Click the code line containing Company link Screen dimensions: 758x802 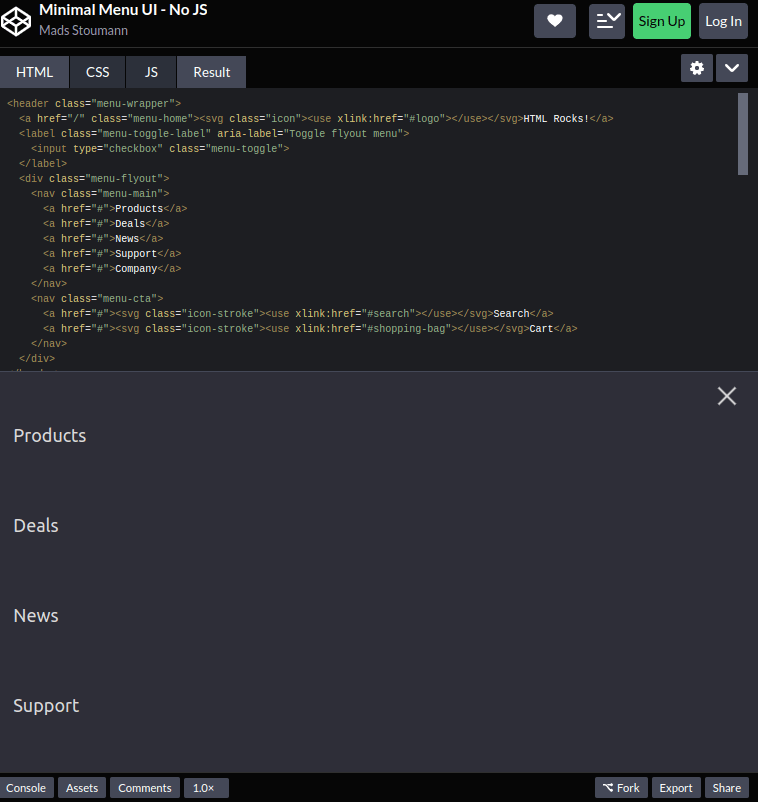[x=112, y=269]
